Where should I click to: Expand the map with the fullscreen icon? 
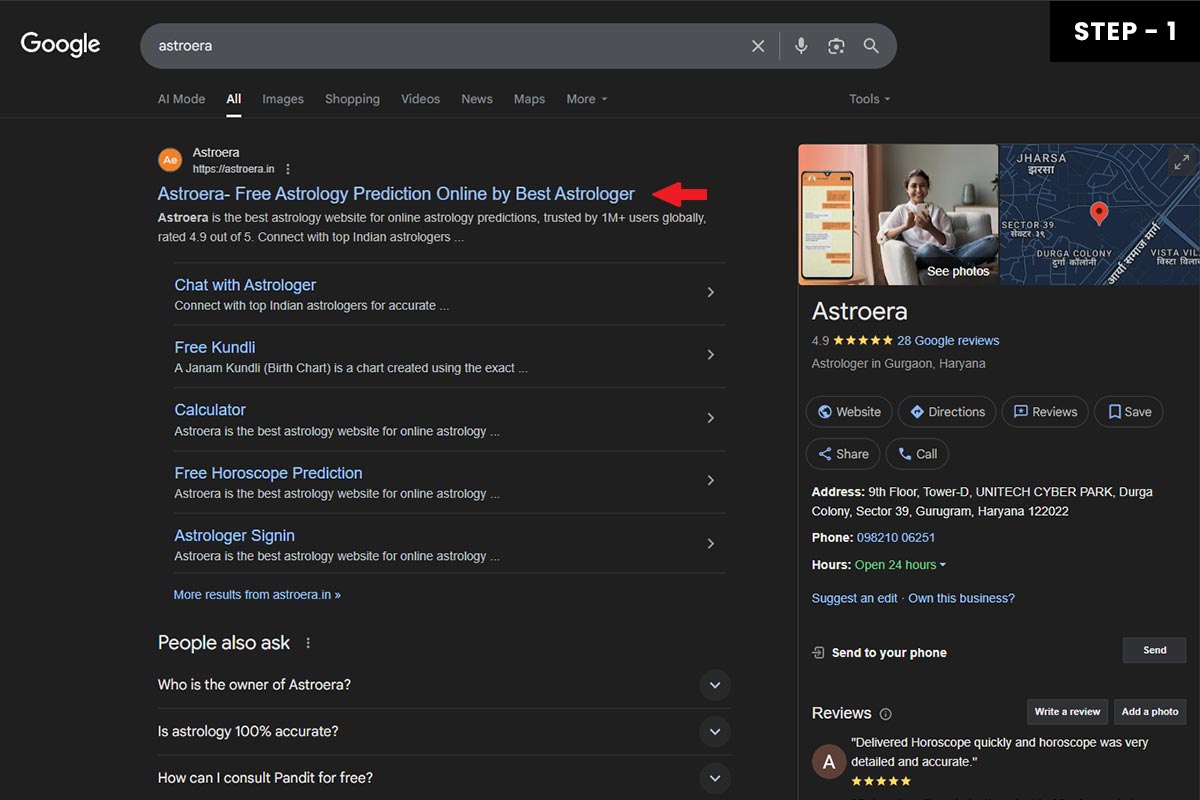1181,161
